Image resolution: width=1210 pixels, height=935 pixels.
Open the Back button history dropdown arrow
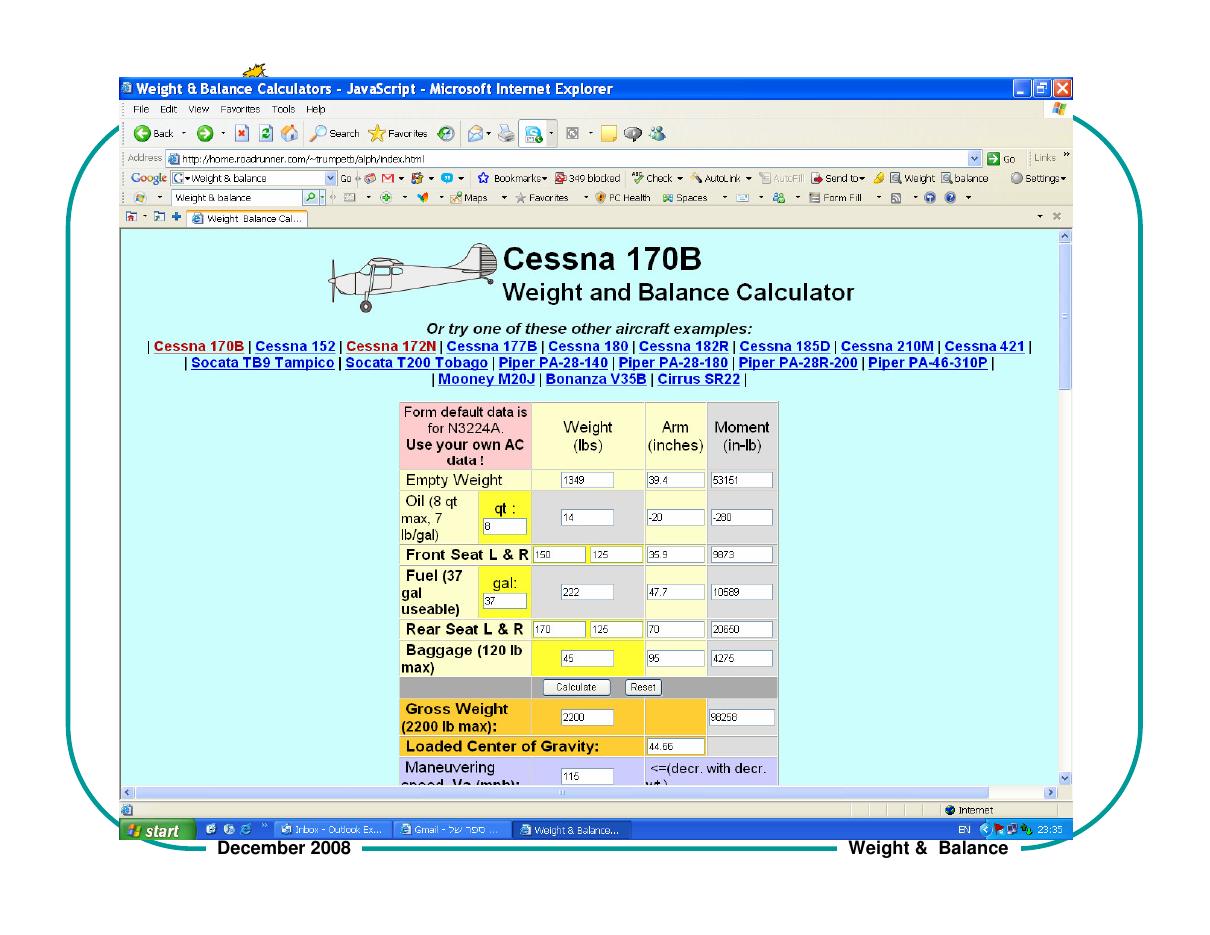[182, 134]
